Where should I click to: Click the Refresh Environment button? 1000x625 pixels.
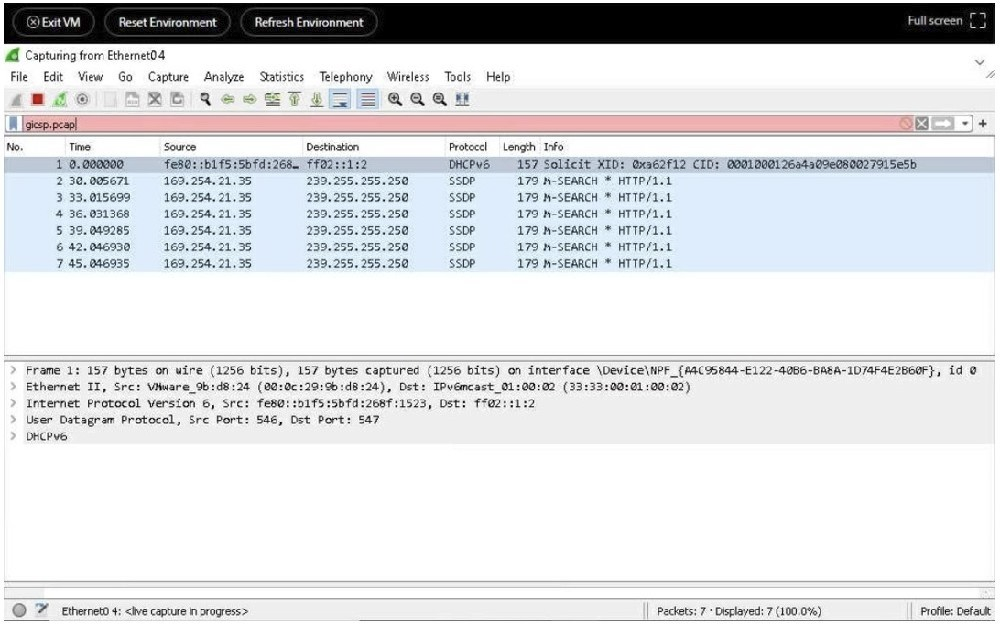(x=309, y=22)
